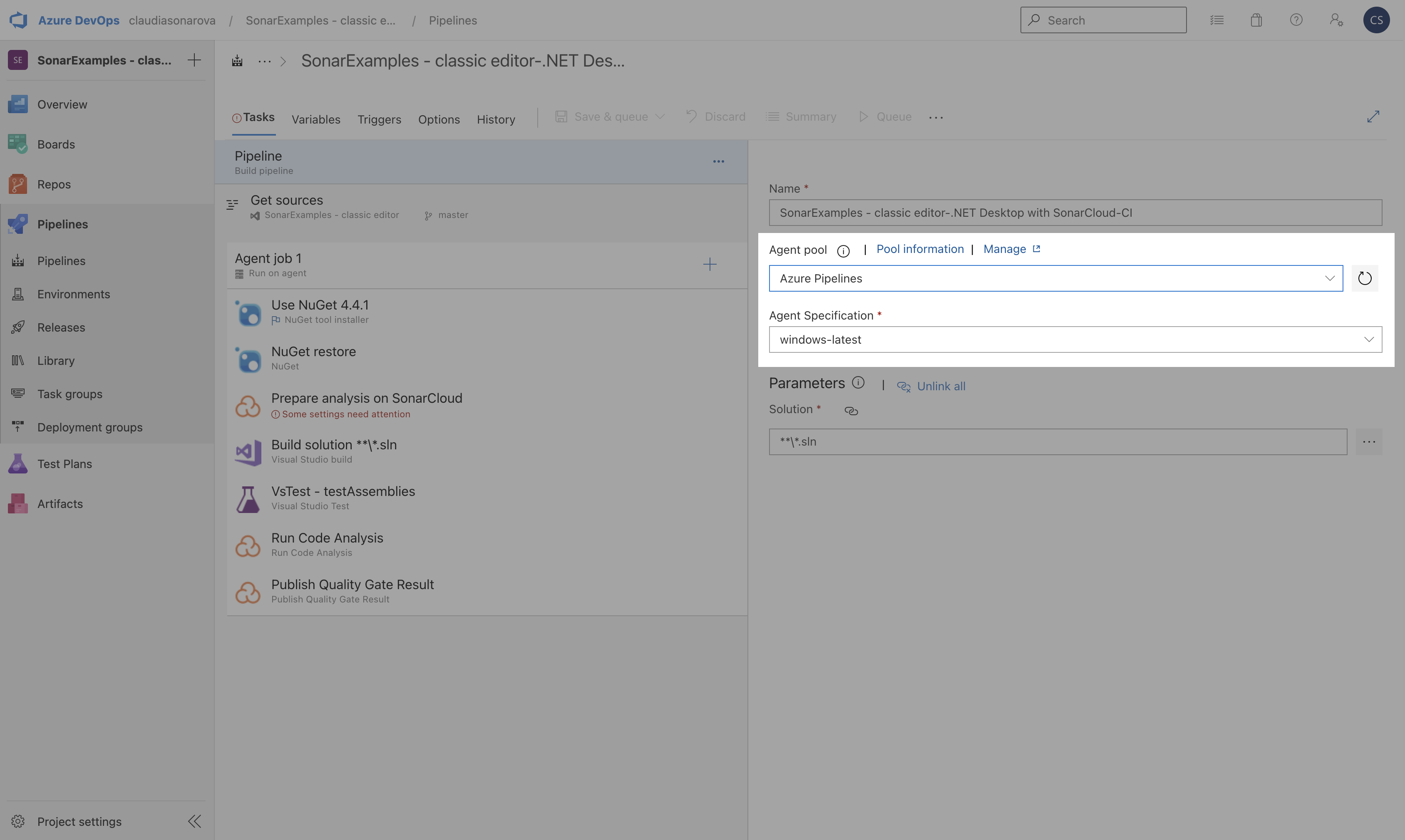Screen dimensions: 1405x840
Task: Click the Solution input field
Action: click(1057, 441)
